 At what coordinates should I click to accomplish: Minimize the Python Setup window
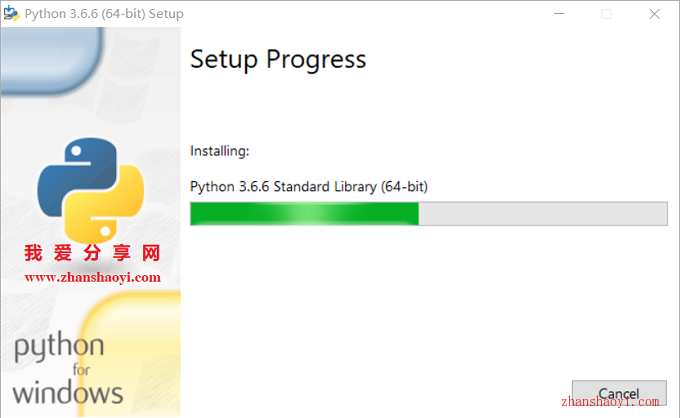pos(559,14)
